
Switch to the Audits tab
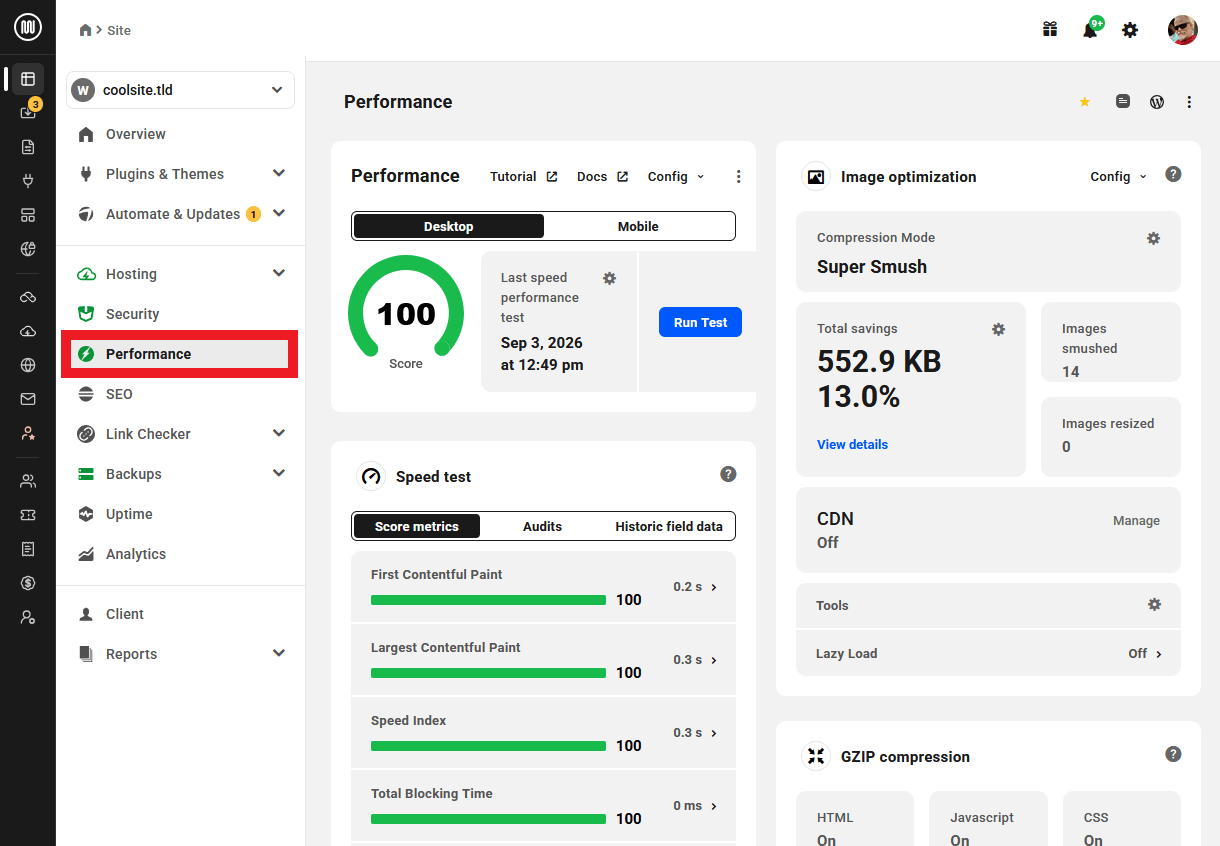(542, 526)
